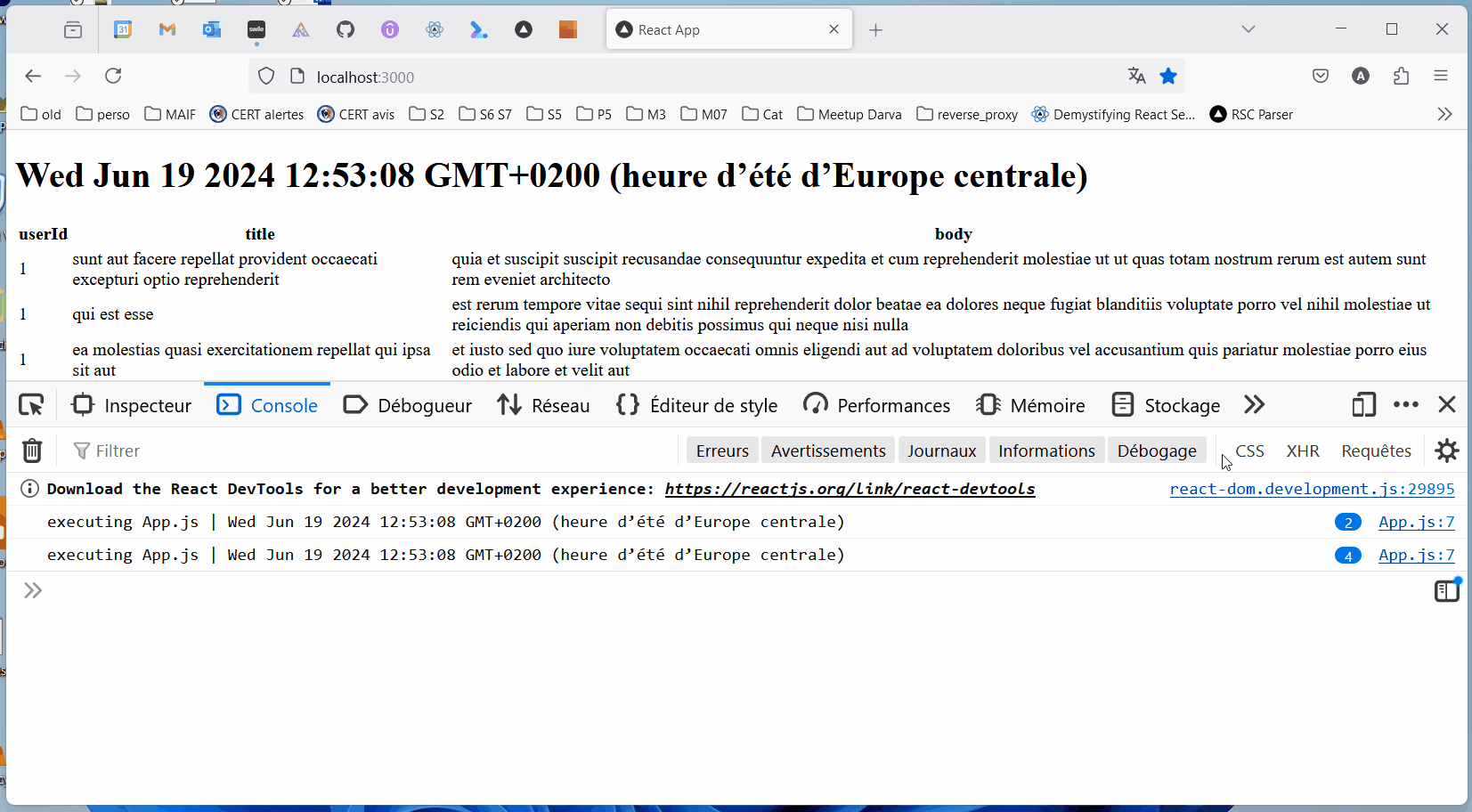Screen dimensions: 1472x812
Task: Toggle Requêtes message filter
Action: pos(1376,451)
